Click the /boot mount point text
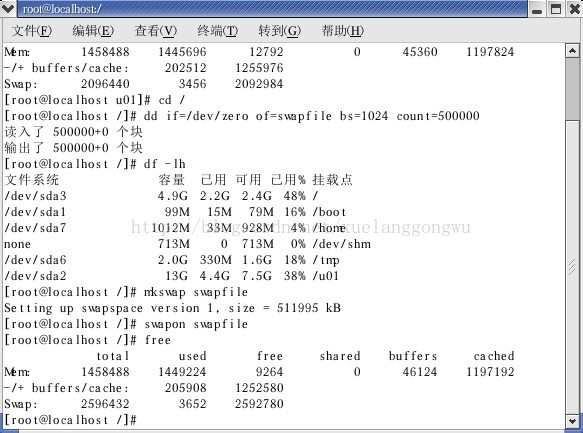 click(x=329, y=212)
